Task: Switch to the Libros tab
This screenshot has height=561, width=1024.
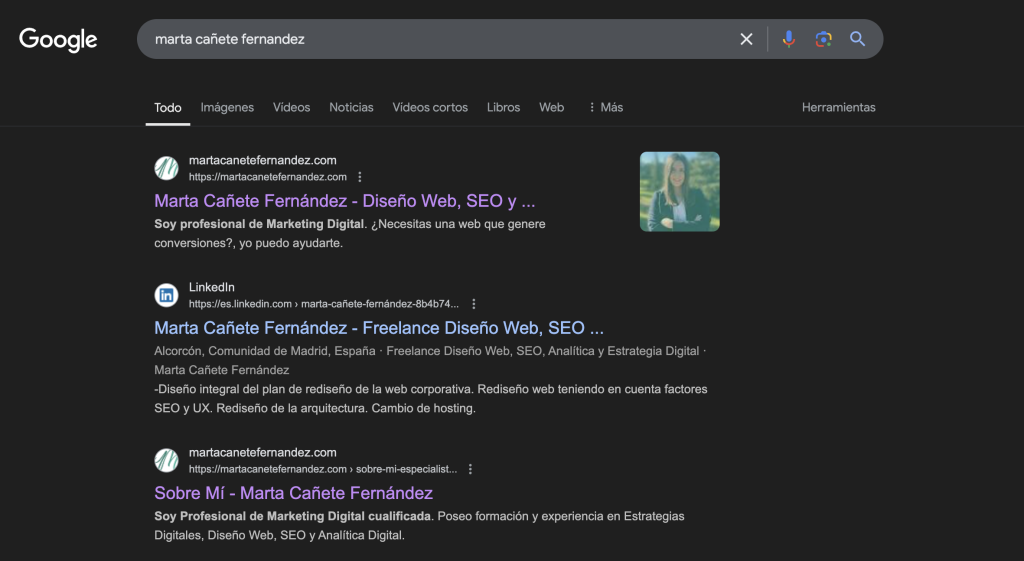Action: click(x=504, y=107)
